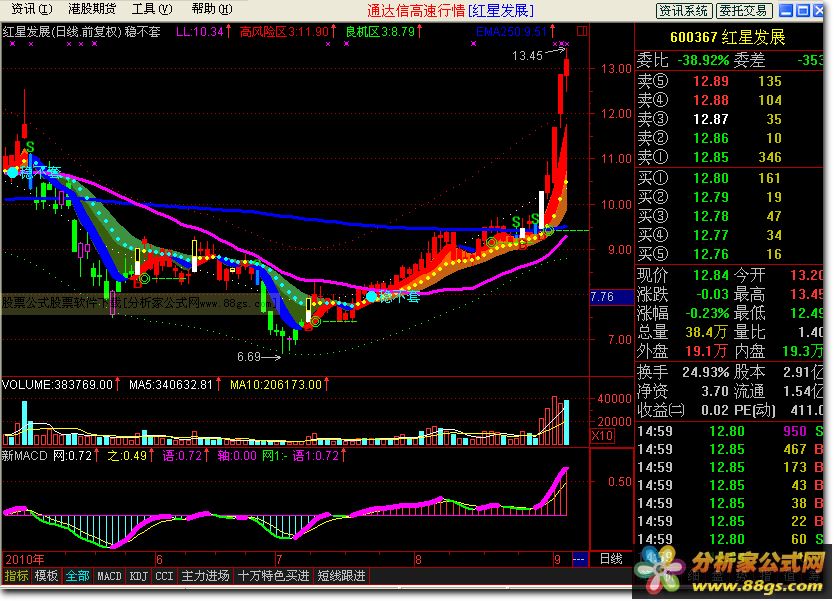The height and width of the screenshot is (601, 834).
Task: Click the 买② bid price 12.79
Action: click(x=711, y=198)
